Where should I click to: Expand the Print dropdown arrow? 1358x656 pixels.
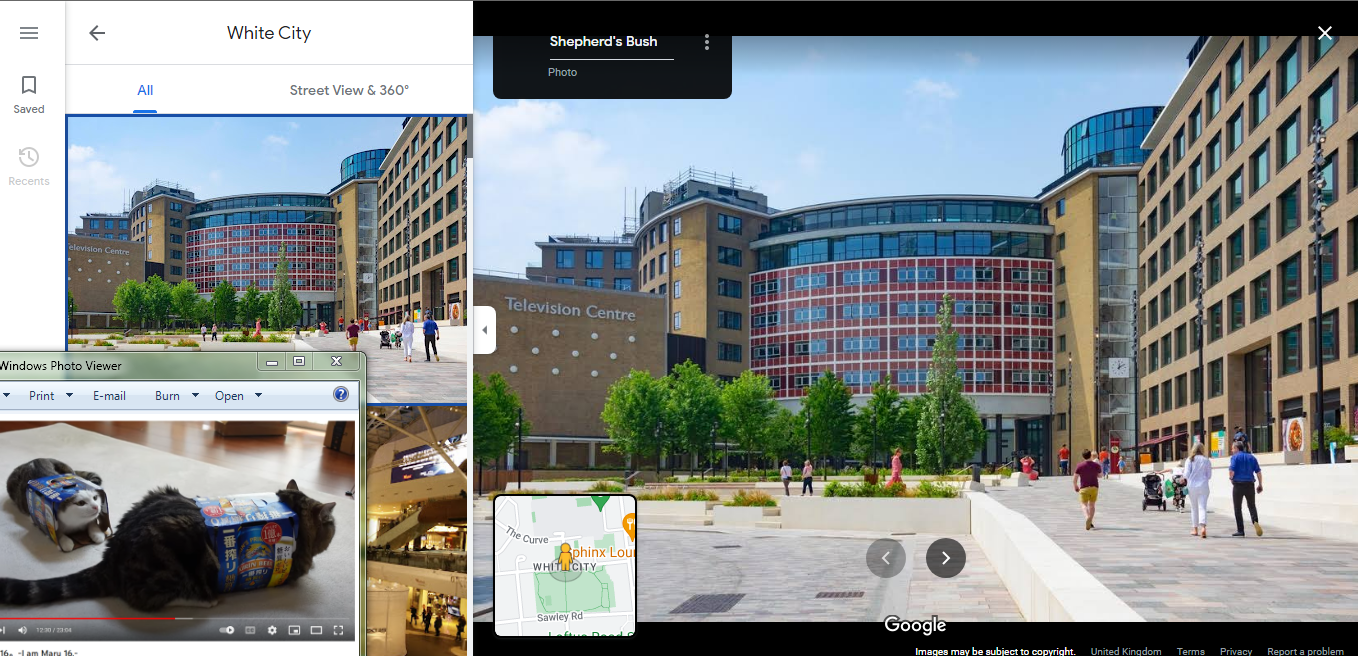[x=69, y=396]
